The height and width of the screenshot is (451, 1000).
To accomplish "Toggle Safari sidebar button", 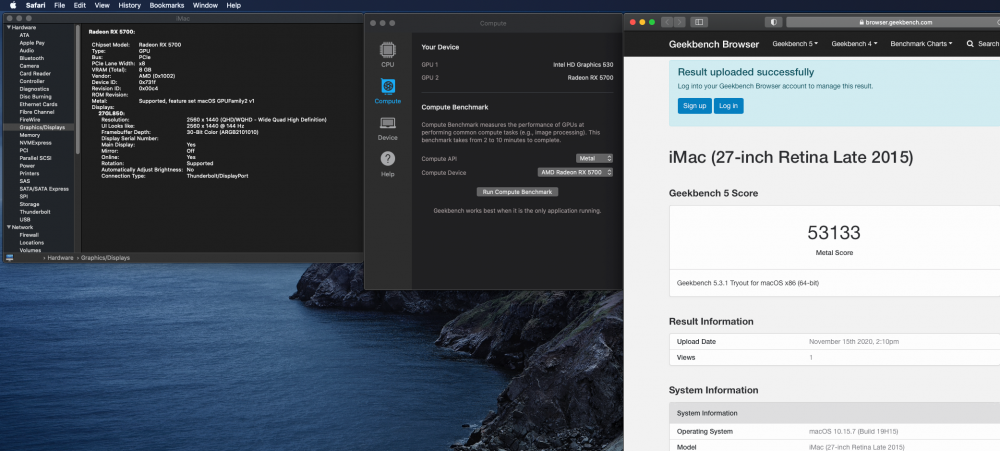I will 699,22.
